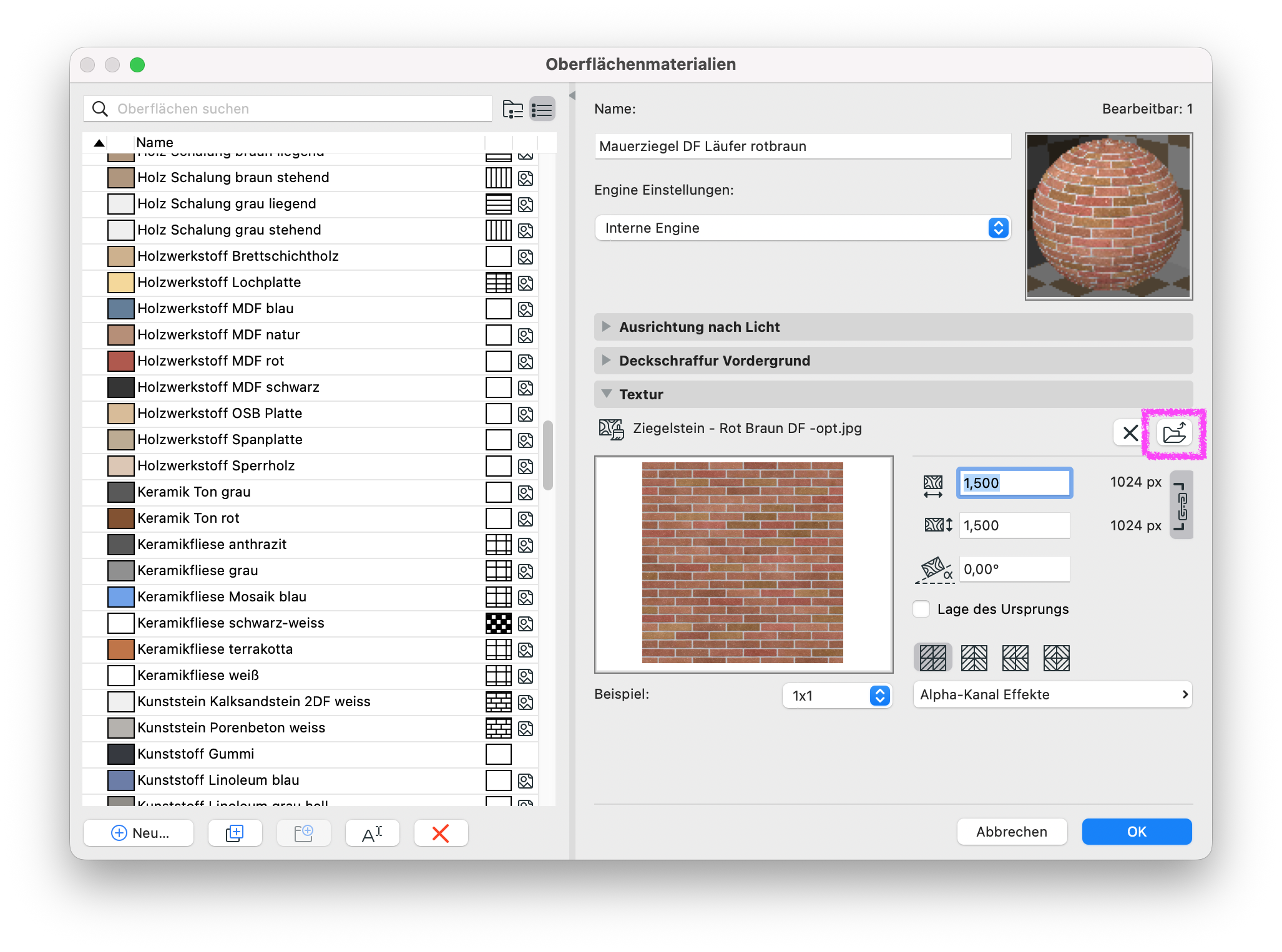Rename surface with the A-cursor icon
This screenshot has width=1282, height=952.
(372, 833)
